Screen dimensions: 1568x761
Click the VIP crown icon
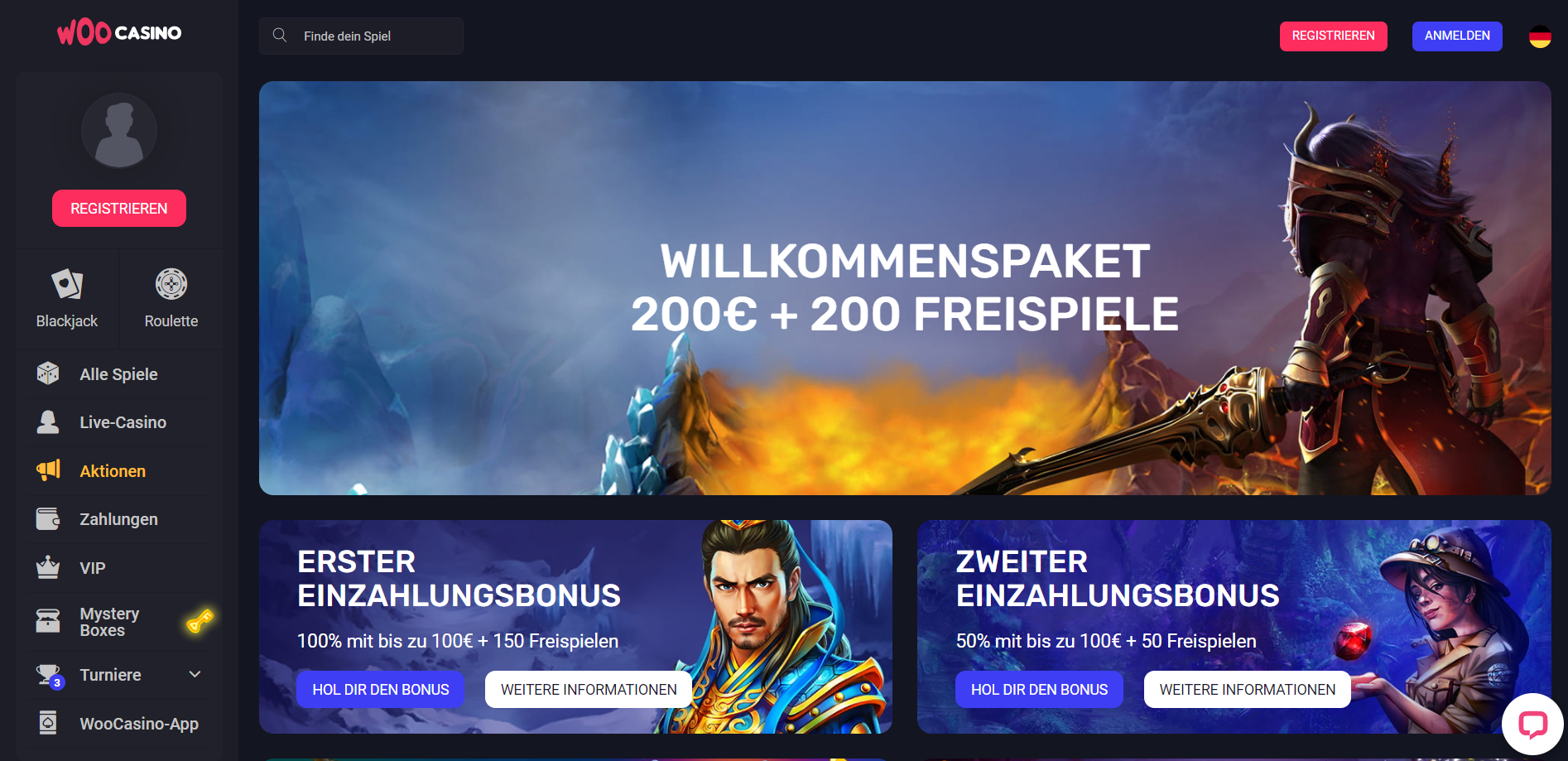[48, 567]
